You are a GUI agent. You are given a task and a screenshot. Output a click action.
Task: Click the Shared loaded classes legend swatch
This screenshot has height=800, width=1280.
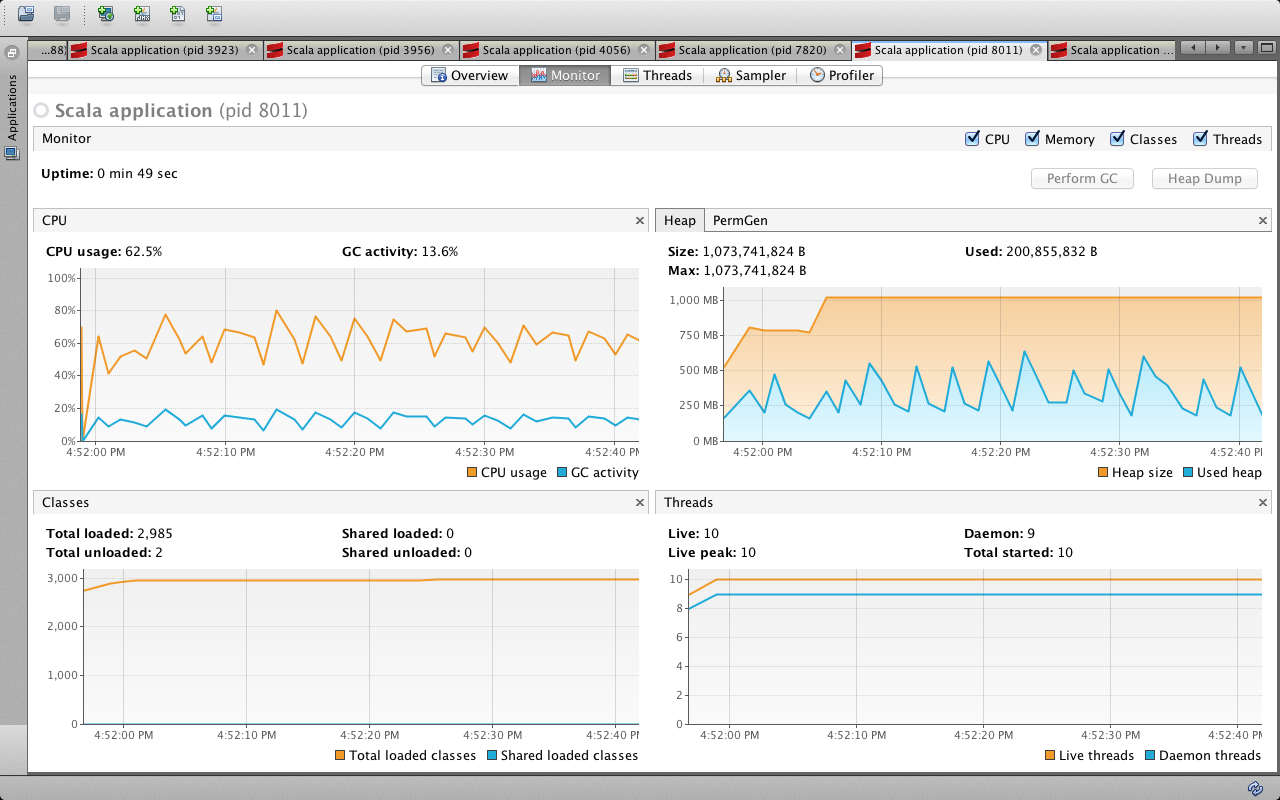(x=492, y=755)
